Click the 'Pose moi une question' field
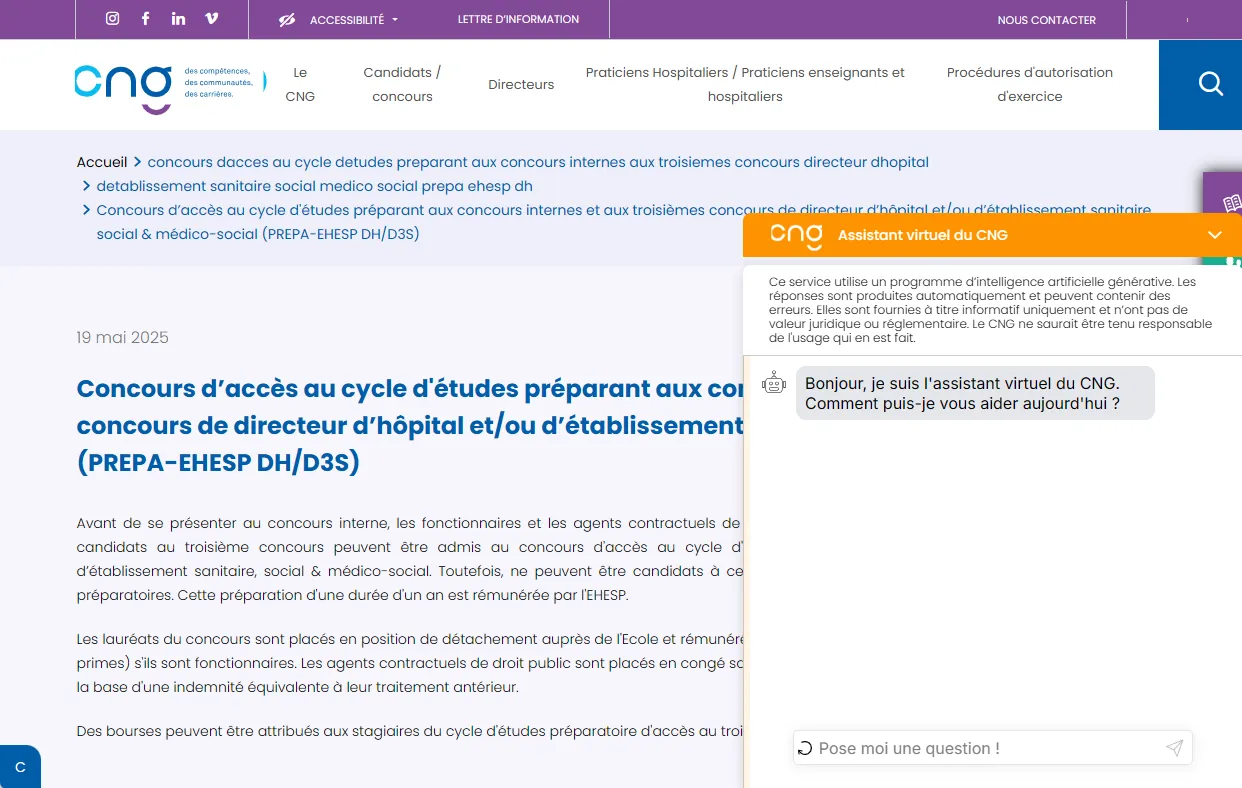Viewport: 1242px width, 788px height. pyautogui.click(x=985, y=748)
